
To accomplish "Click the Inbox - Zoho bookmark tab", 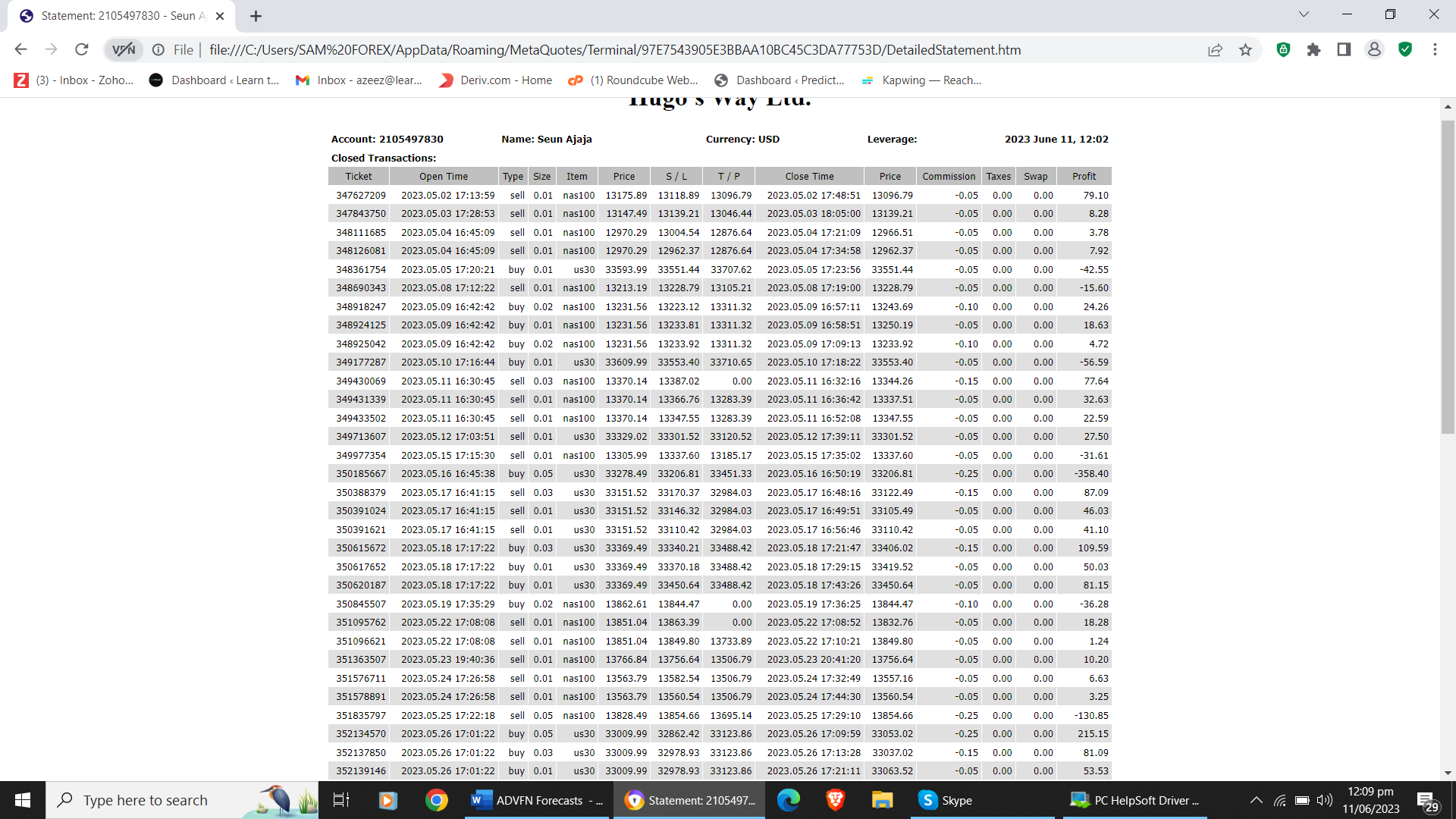I will click(x=74, y=80).
